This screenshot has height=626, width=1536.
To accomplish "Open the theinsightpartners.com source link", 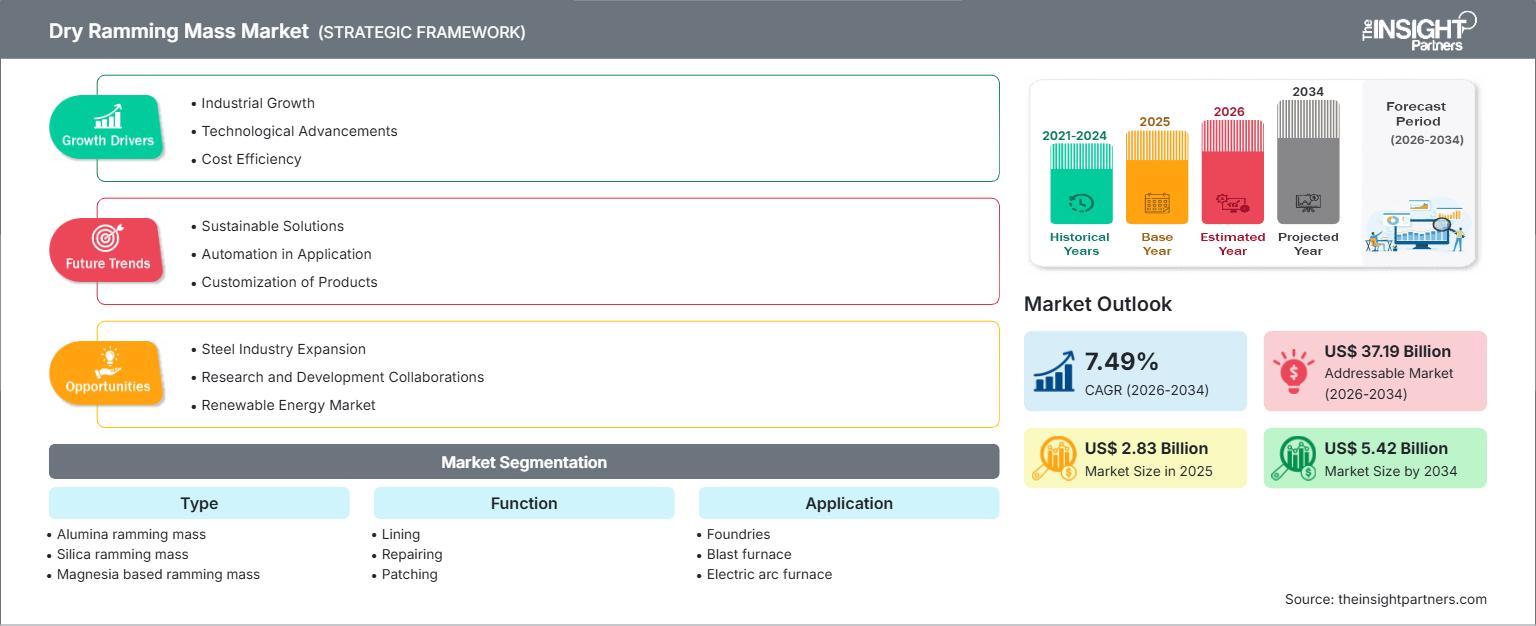I will tap(1412, 599).
